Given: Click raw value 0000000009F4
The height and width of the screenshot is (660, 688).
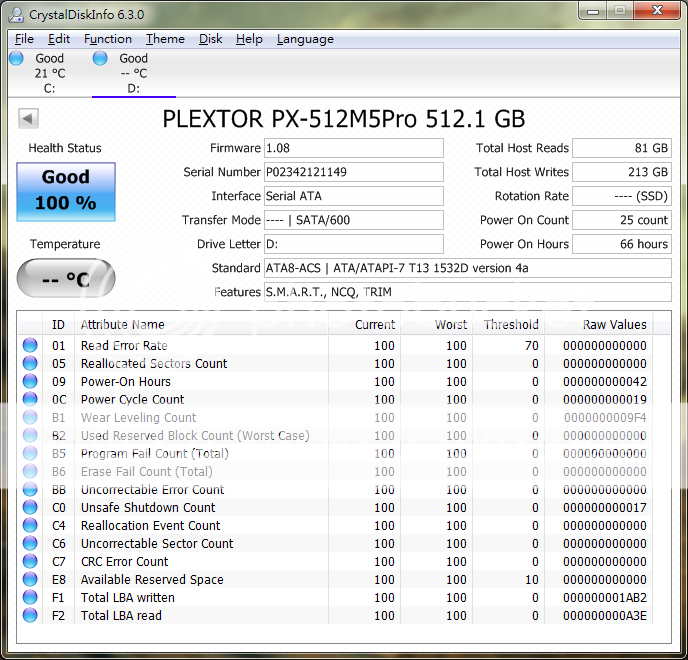Looking at the screenshot, I should coord(605,418).
